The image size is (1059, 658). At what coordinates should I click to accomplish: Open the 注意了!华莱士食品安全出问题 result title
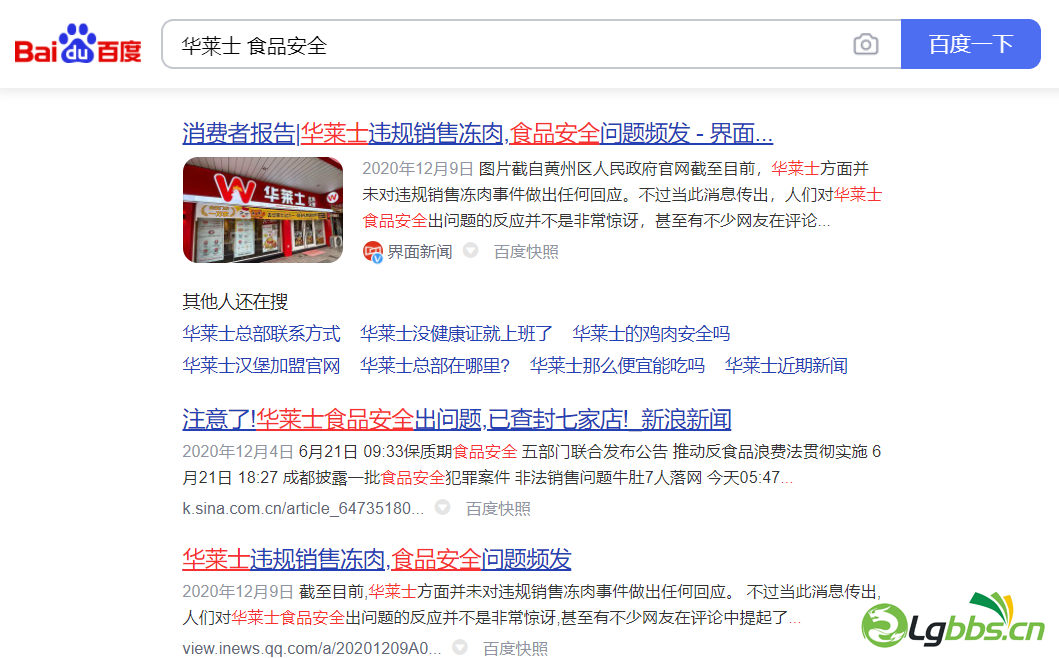click(457, 420)
